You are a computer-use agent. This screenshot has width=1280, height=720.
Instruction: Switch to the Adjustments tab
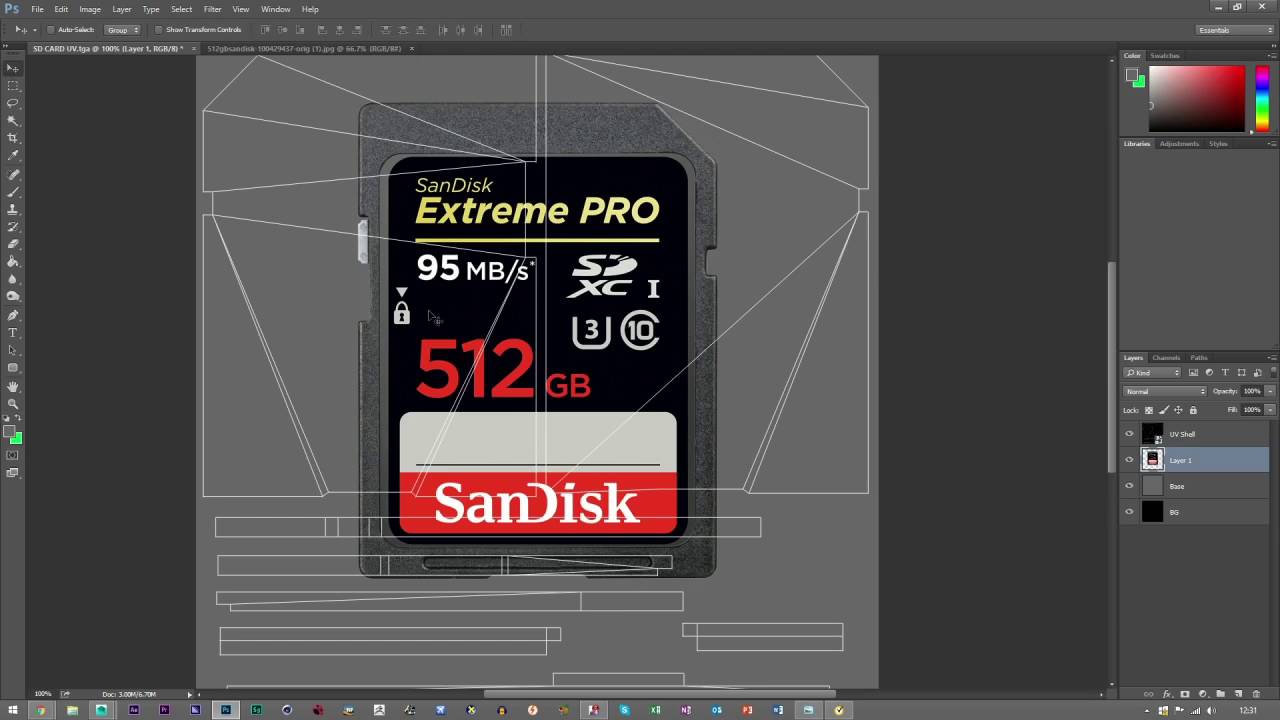1179,144
